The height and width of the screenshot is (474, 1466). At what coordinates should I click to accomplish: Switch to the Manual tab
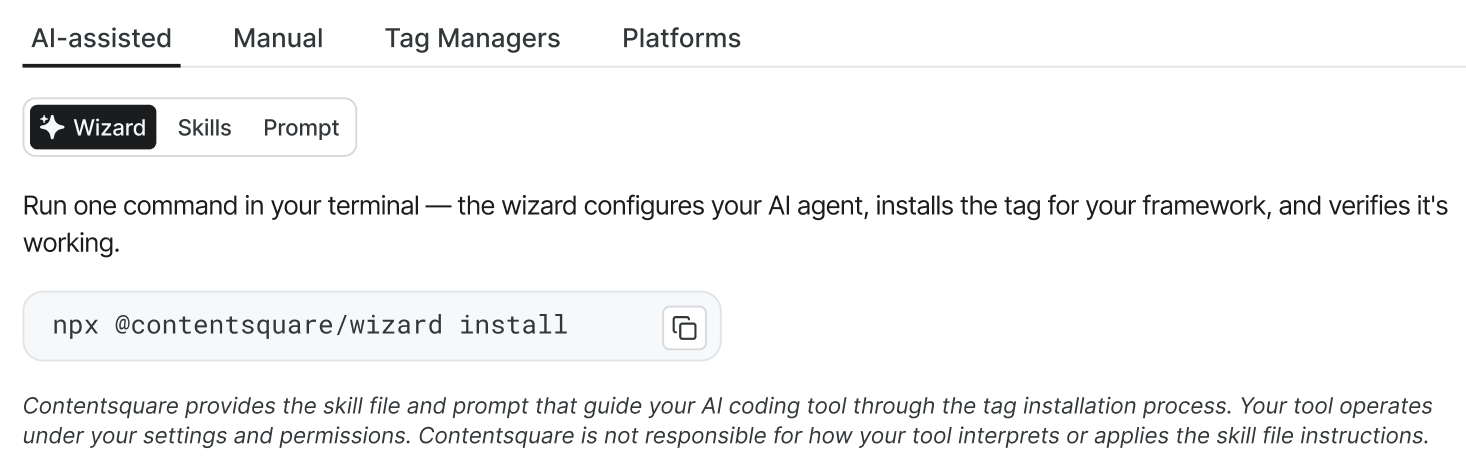pos(278,39)
